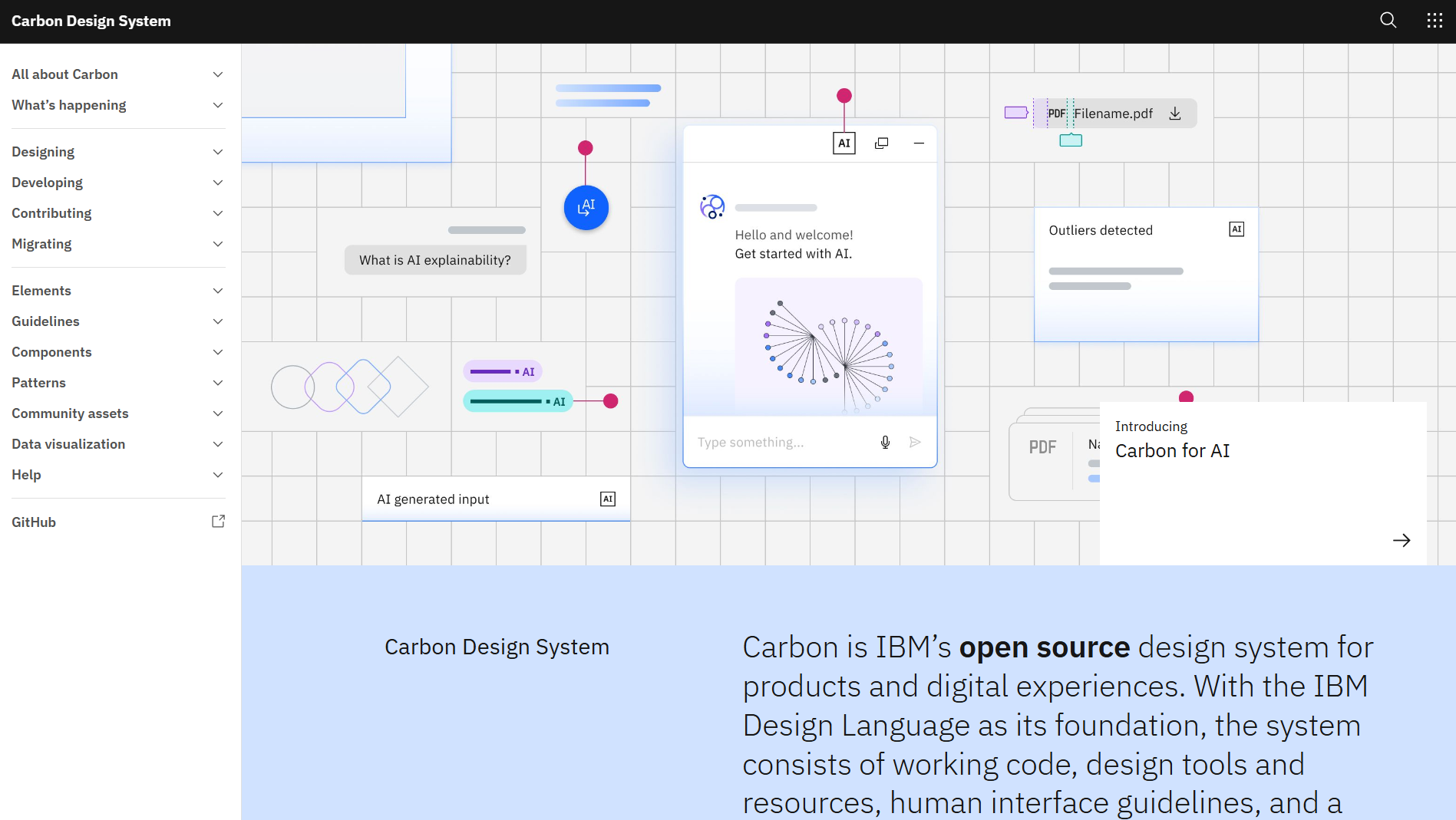The image size is (1456, 820).
Task: Click the bold 'open source' text
Action: [1045, 647]
